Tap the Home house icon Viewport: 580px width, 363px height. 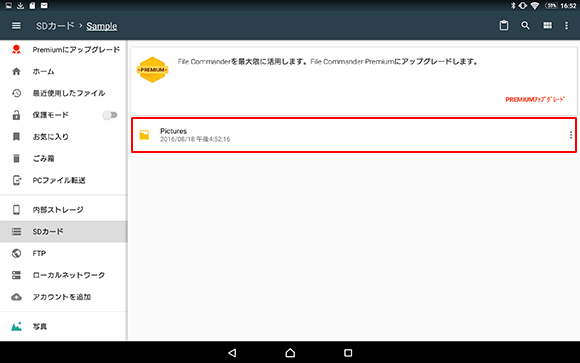pos(16,71)
